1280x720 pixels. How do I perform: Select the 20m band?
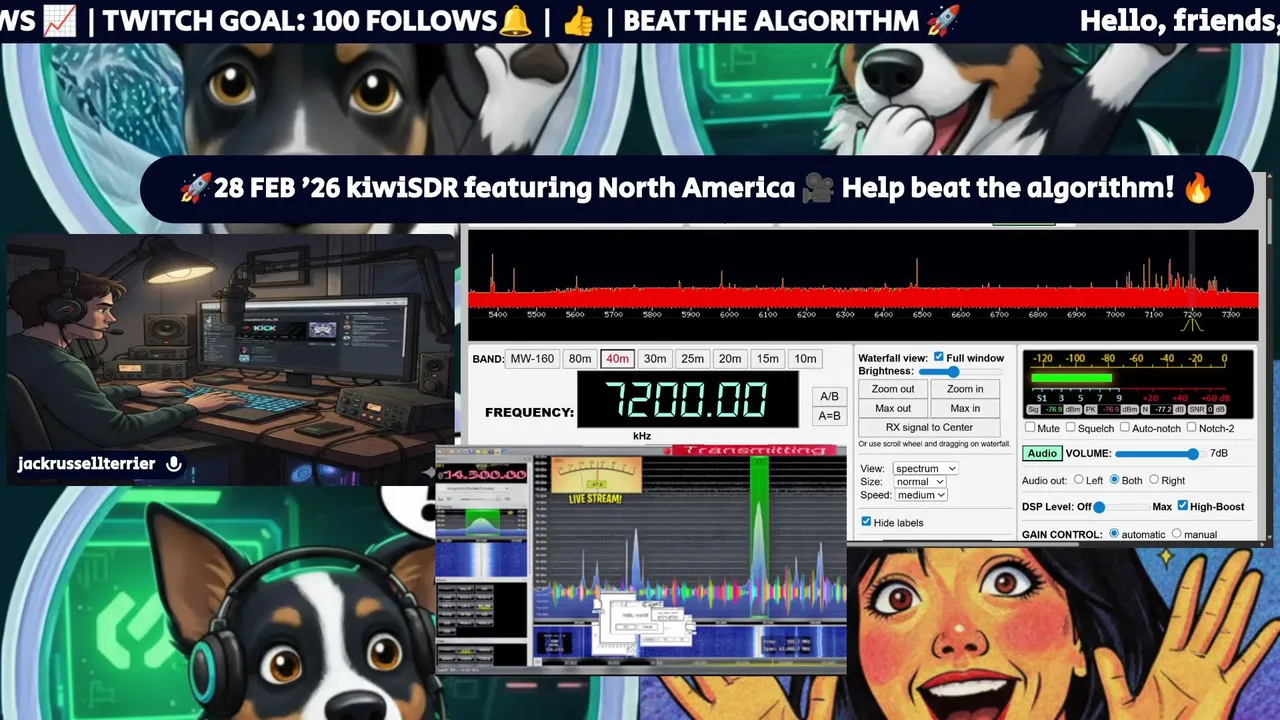(x=730, y=359)
